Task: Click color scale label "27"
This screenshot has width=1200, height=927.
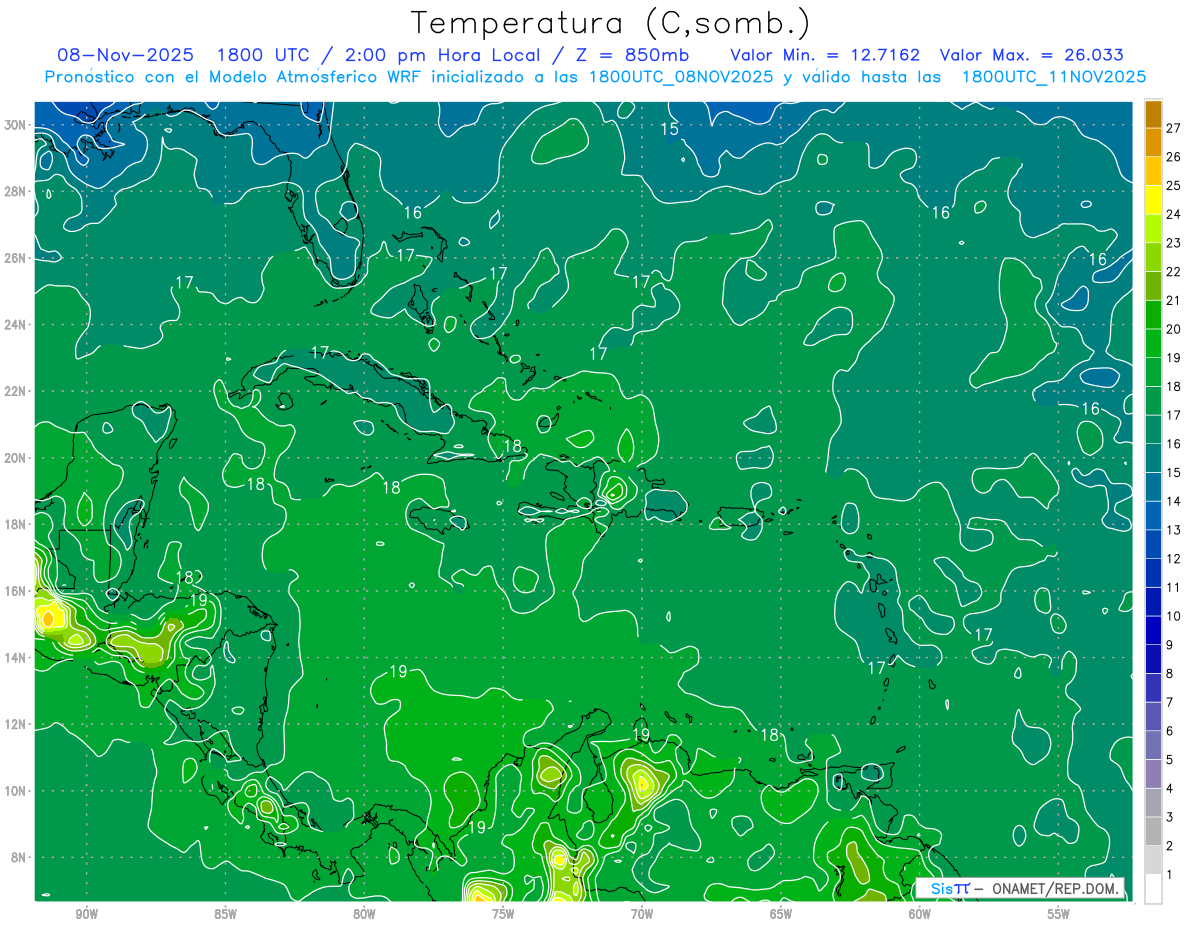Action: coord(1173,128)
